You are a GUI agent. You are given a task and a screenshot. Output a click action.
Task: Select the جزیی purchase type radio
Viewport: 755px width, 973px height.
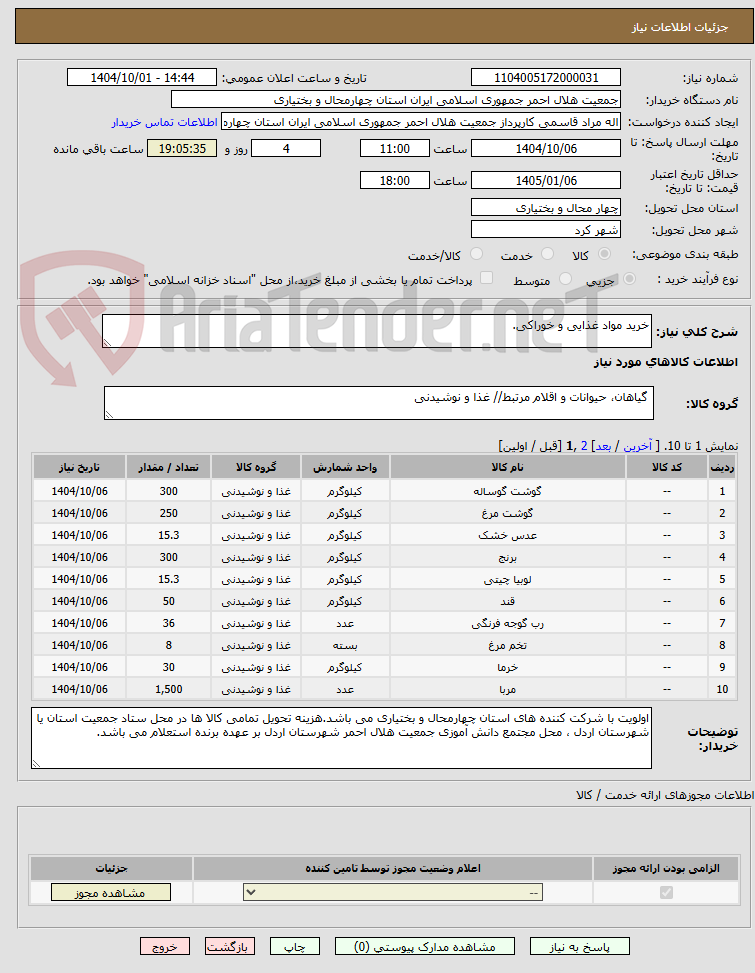[629, 279]
